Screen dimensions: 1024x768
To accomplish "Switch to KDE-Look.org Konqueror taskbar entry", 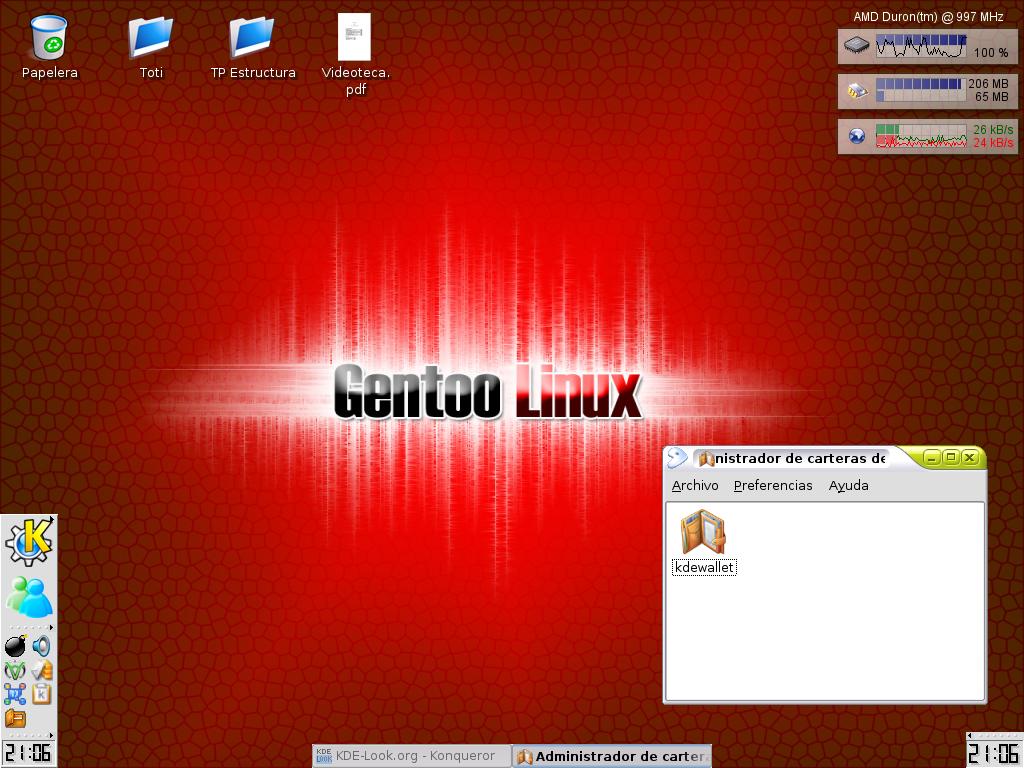I will pos(411,756).
